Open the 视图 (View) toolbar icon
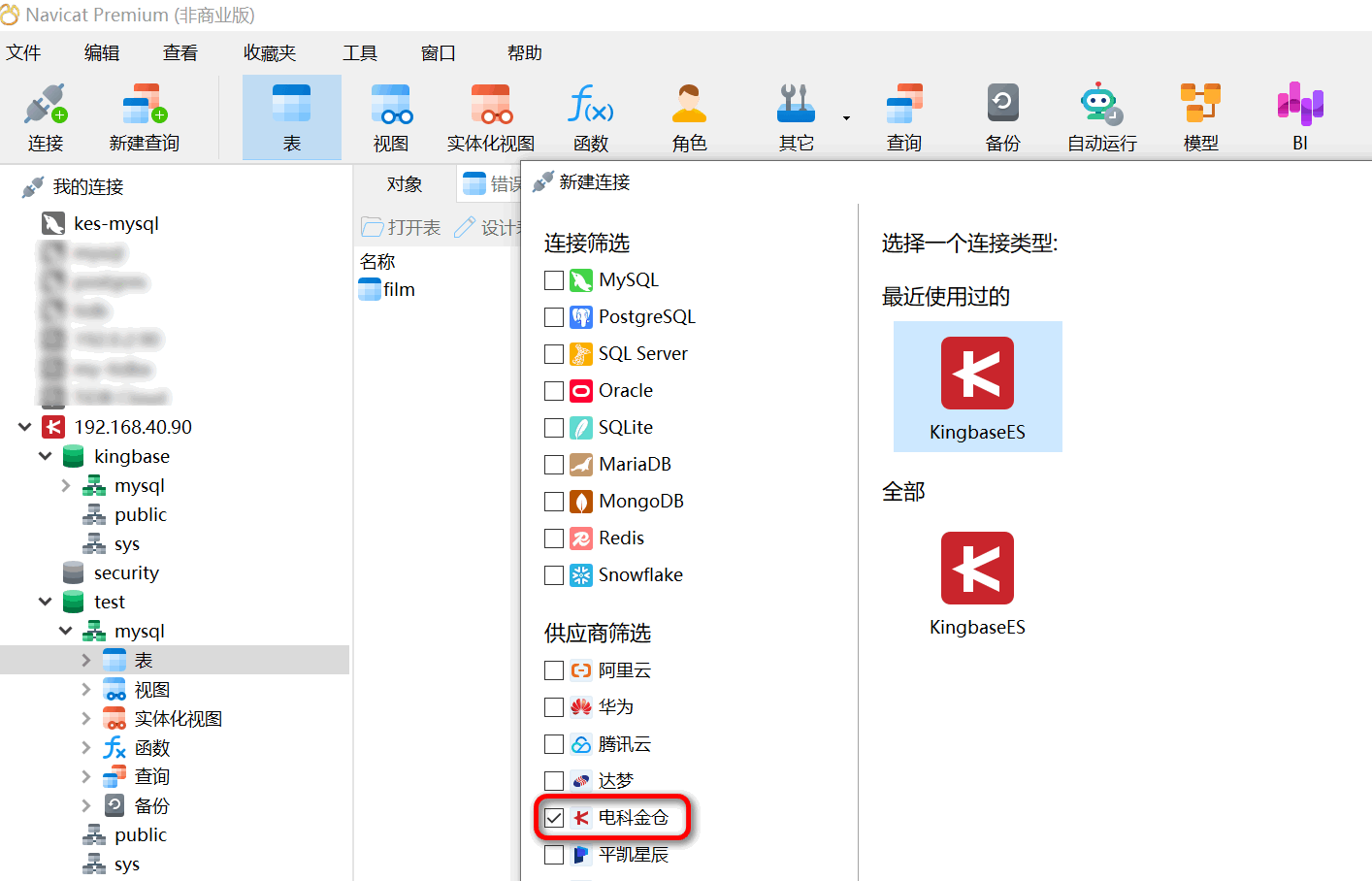Viewport: 1372px width, 881px height. click(391, 117)
